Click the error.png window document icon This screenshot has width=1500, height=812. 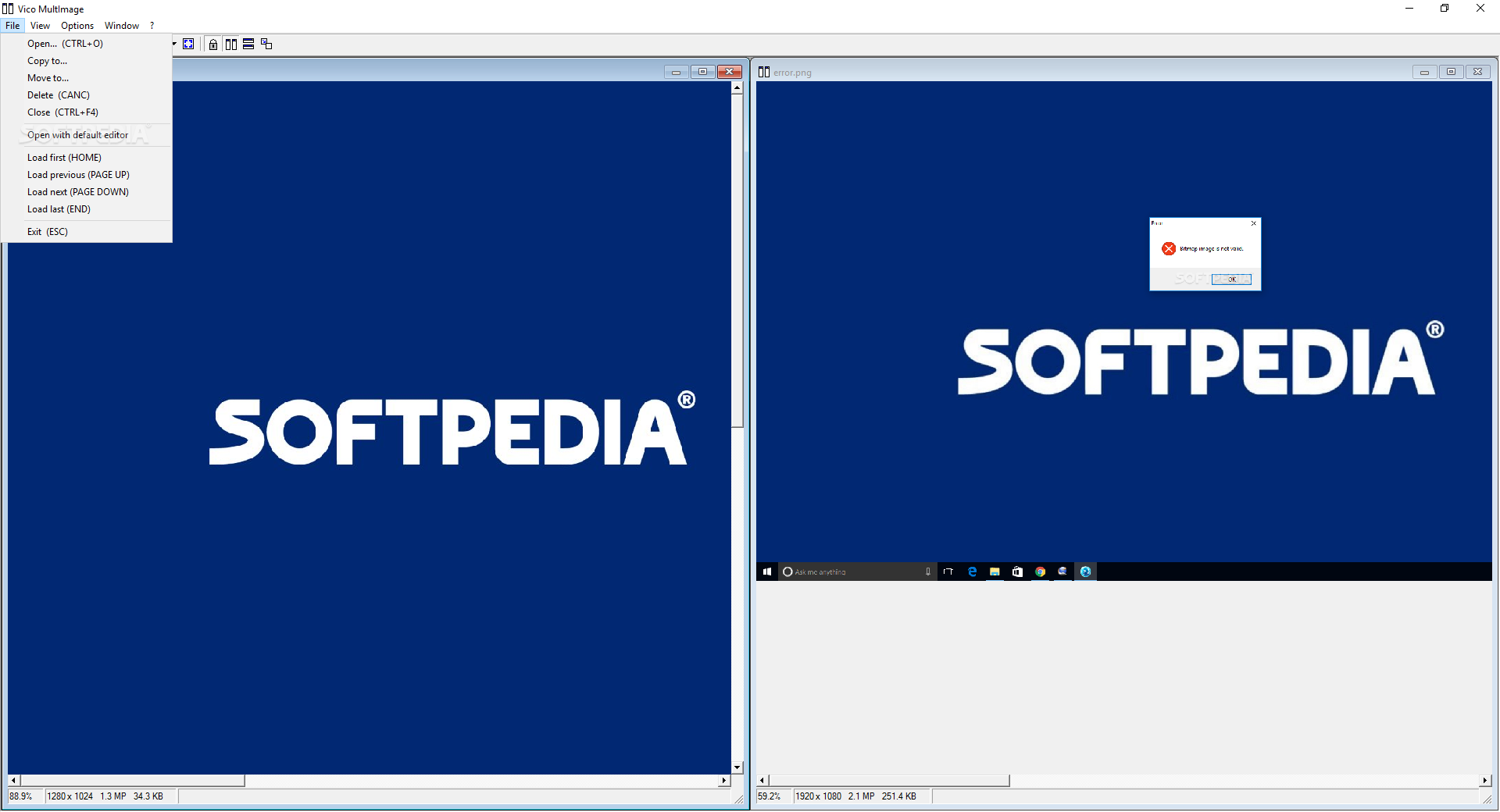pyautogui.click(x=764, y=72)
